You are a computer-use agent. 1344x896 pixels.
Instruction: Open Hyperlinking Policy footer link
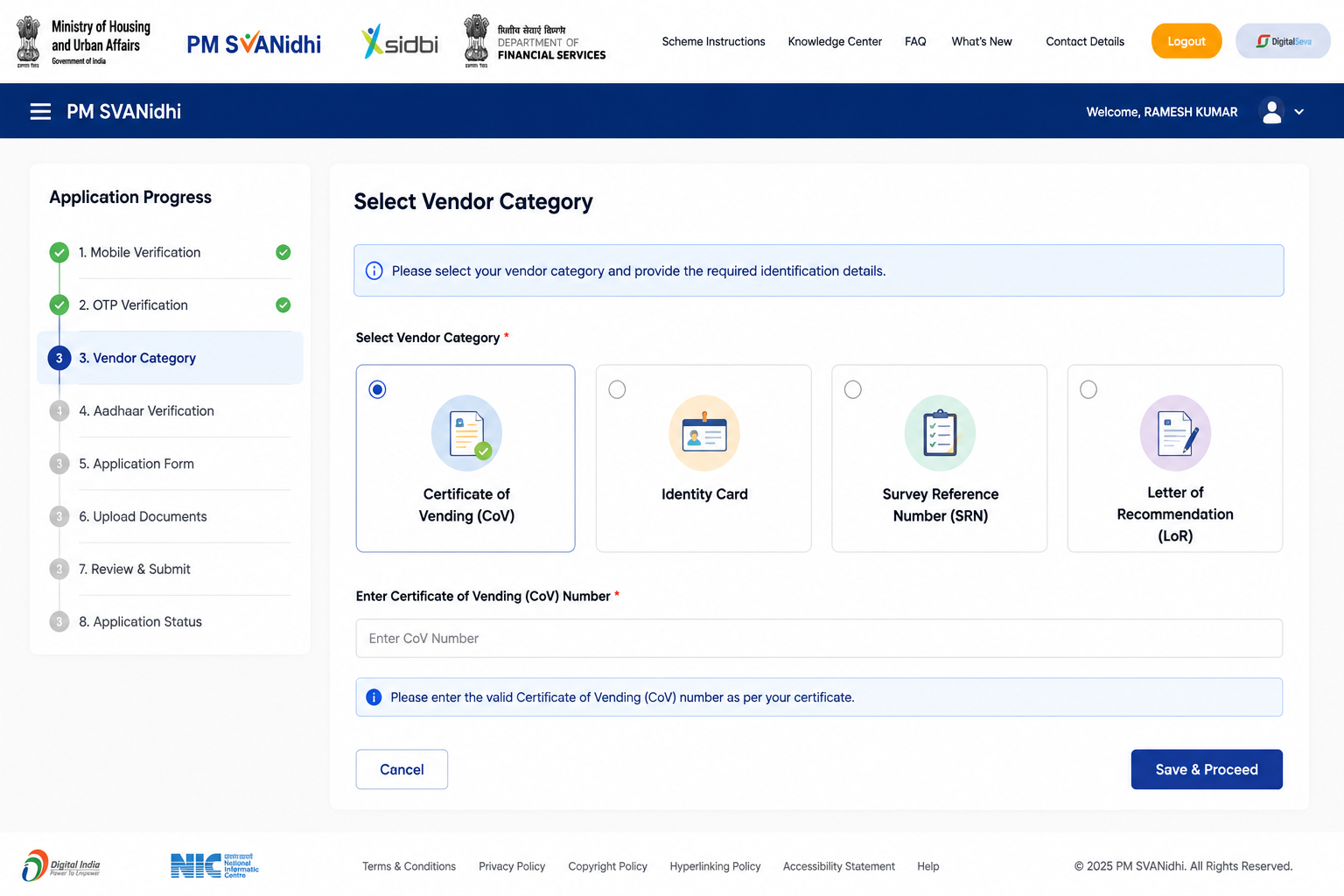pyautogui.click(x=715, y=866)
